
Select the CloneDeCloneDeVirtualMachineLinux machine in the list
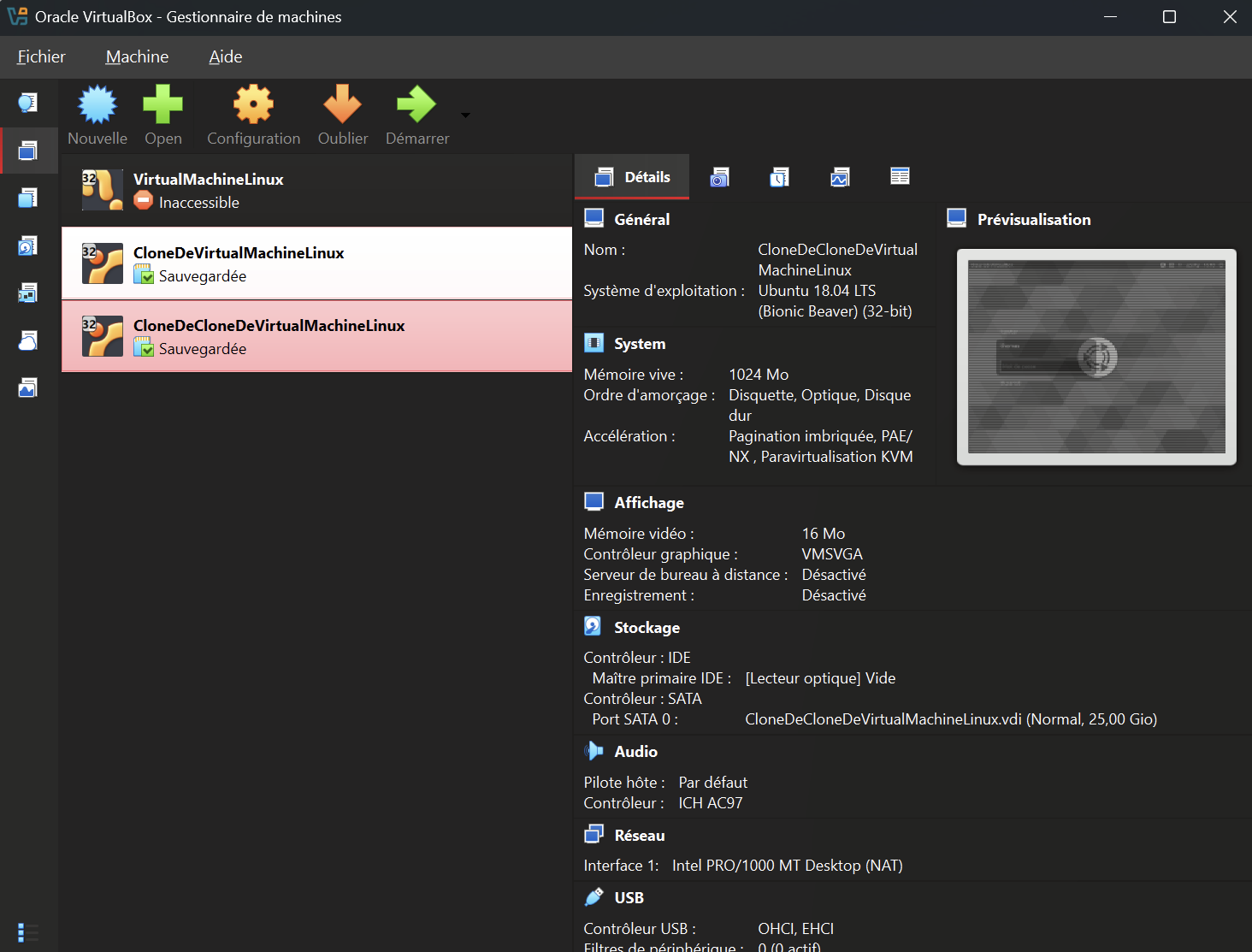click(x=316, y=336)
